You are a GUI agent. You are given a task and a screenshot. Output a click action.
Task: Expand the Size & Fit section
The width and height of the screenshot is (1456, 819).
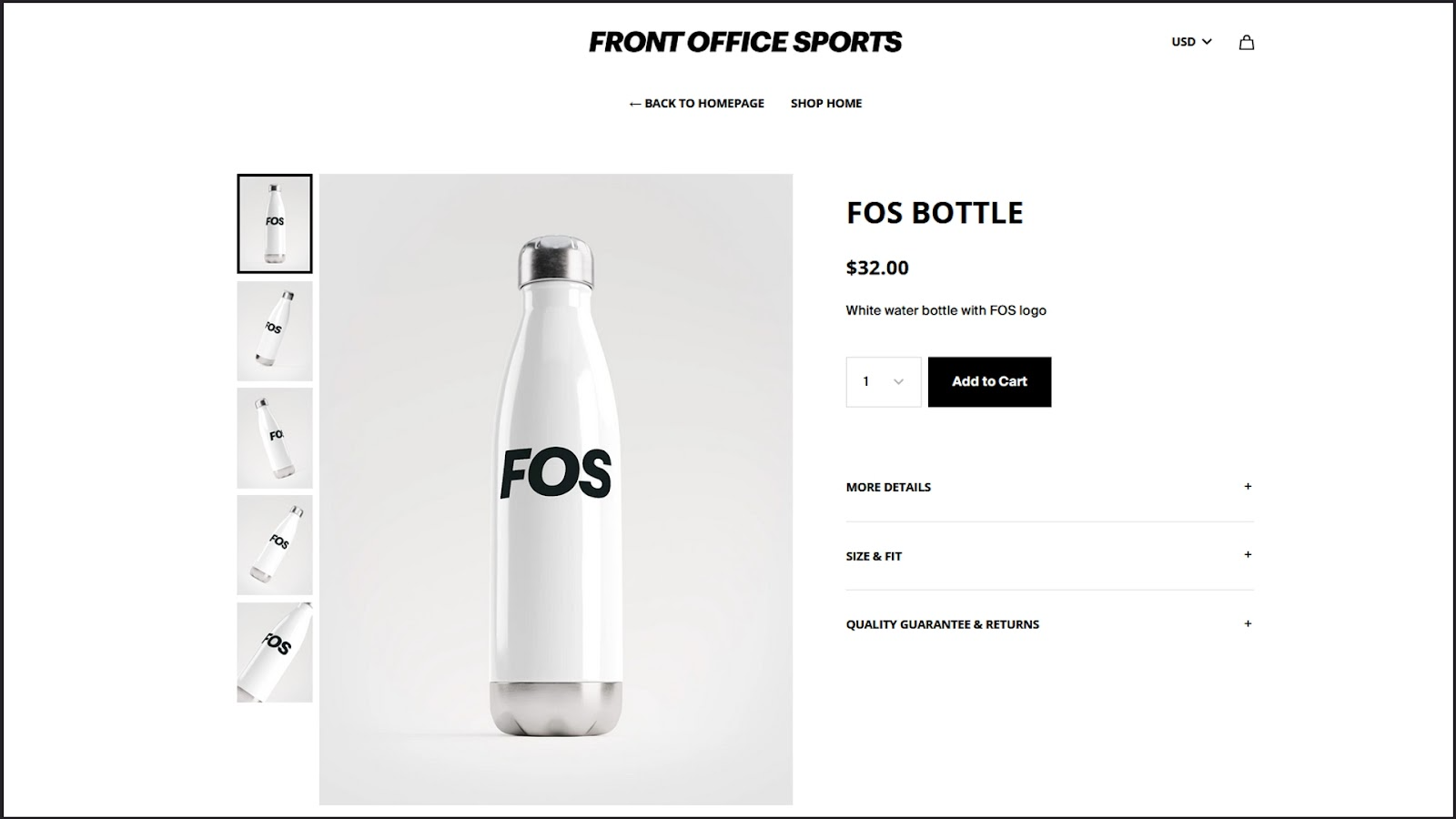coord(874,556)
